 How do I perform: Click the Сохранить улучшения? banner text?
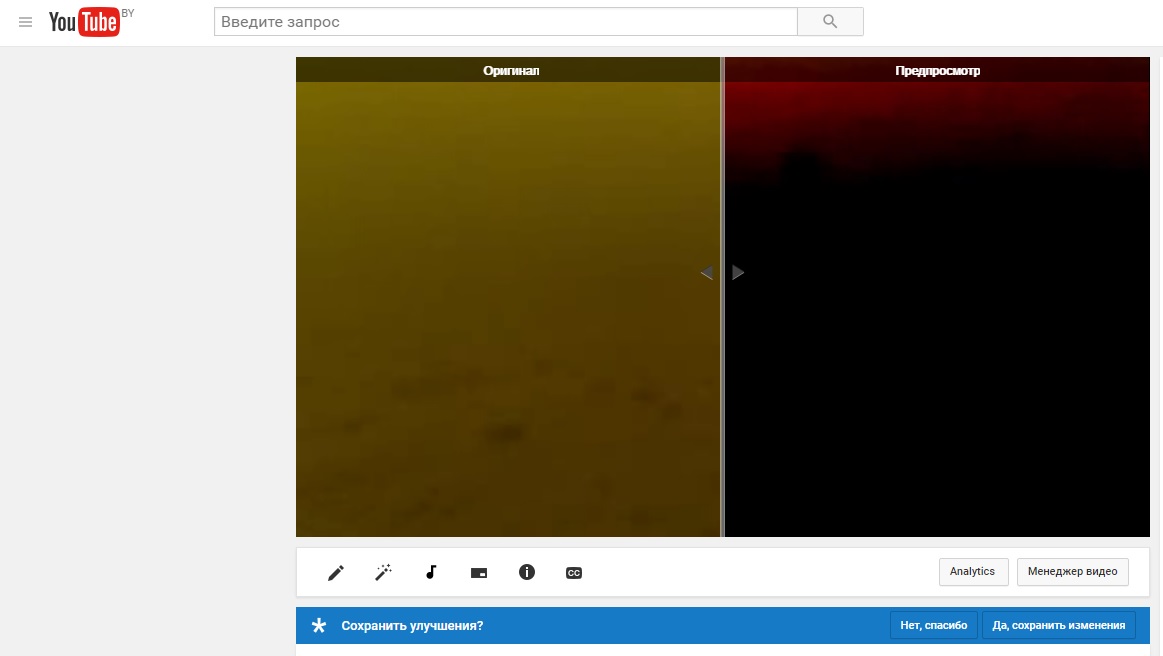(x=412, y=626)
